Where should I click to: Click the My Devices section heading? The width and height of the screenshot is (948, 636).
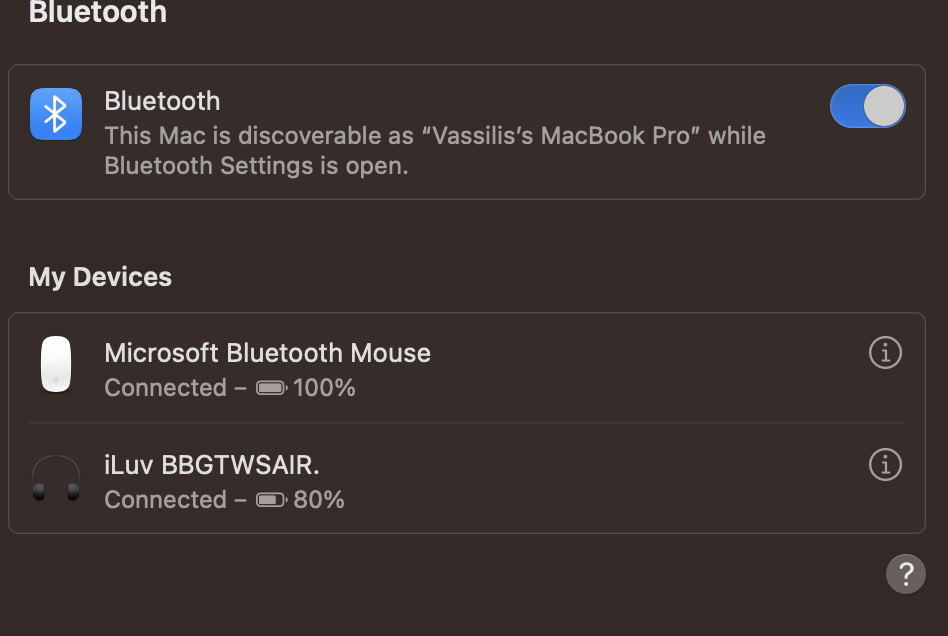point(100,277)
